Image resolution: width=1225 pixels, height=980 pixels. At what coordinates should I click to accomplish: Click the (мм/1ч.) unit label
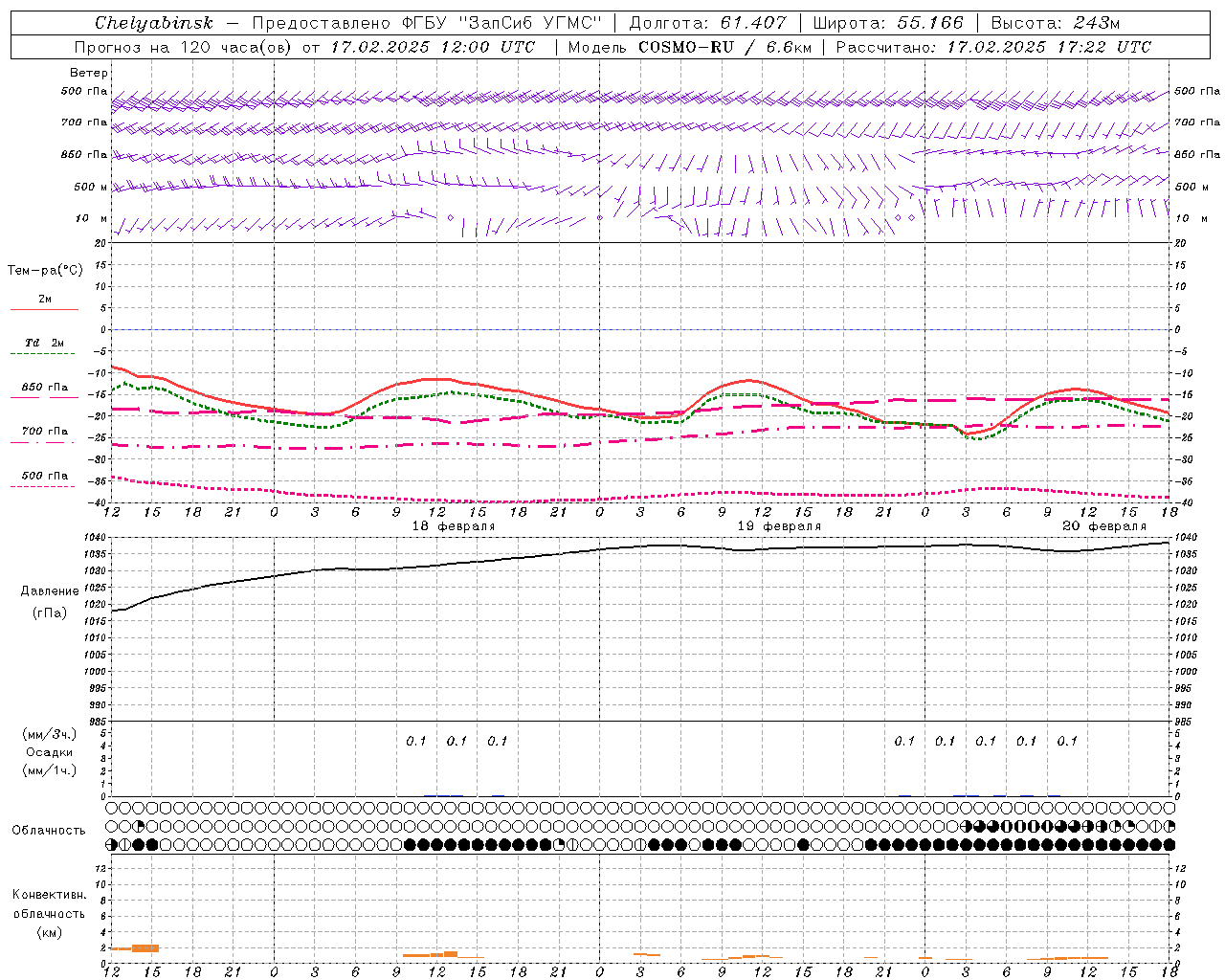pyautogui.click(x=50, y=770)
